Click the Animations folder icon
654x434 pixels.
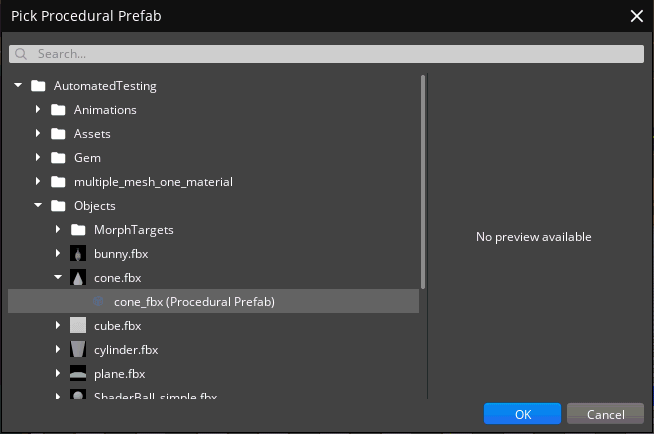coord(58,110)
